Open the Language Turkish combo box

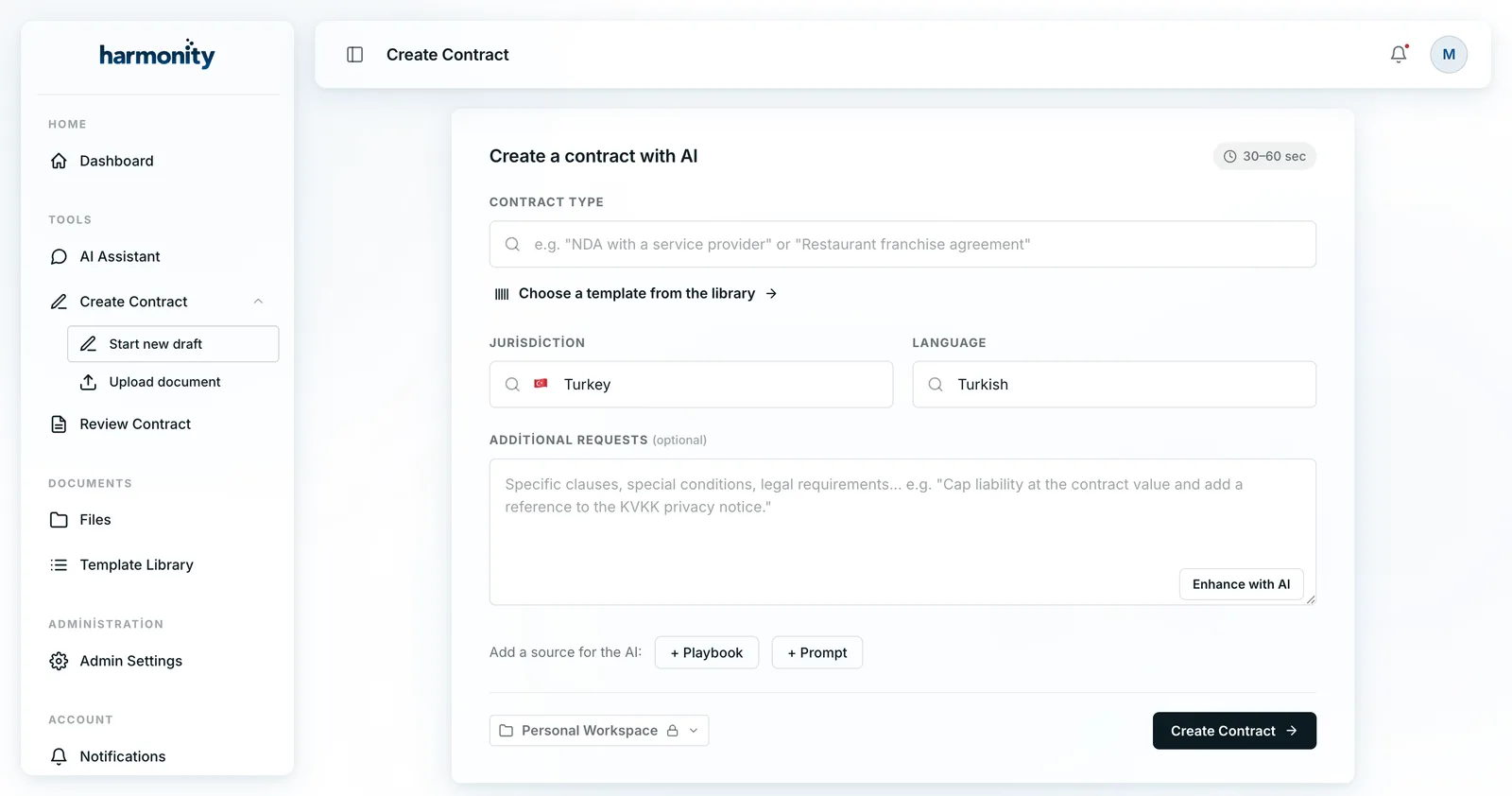1114,385
